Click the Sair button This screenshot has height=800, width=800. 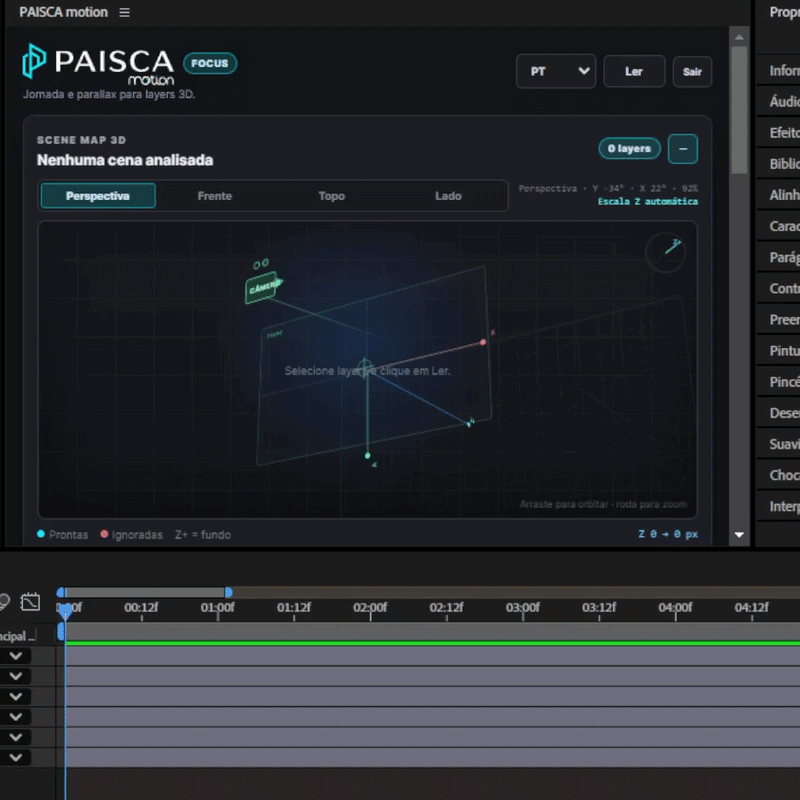692,72
